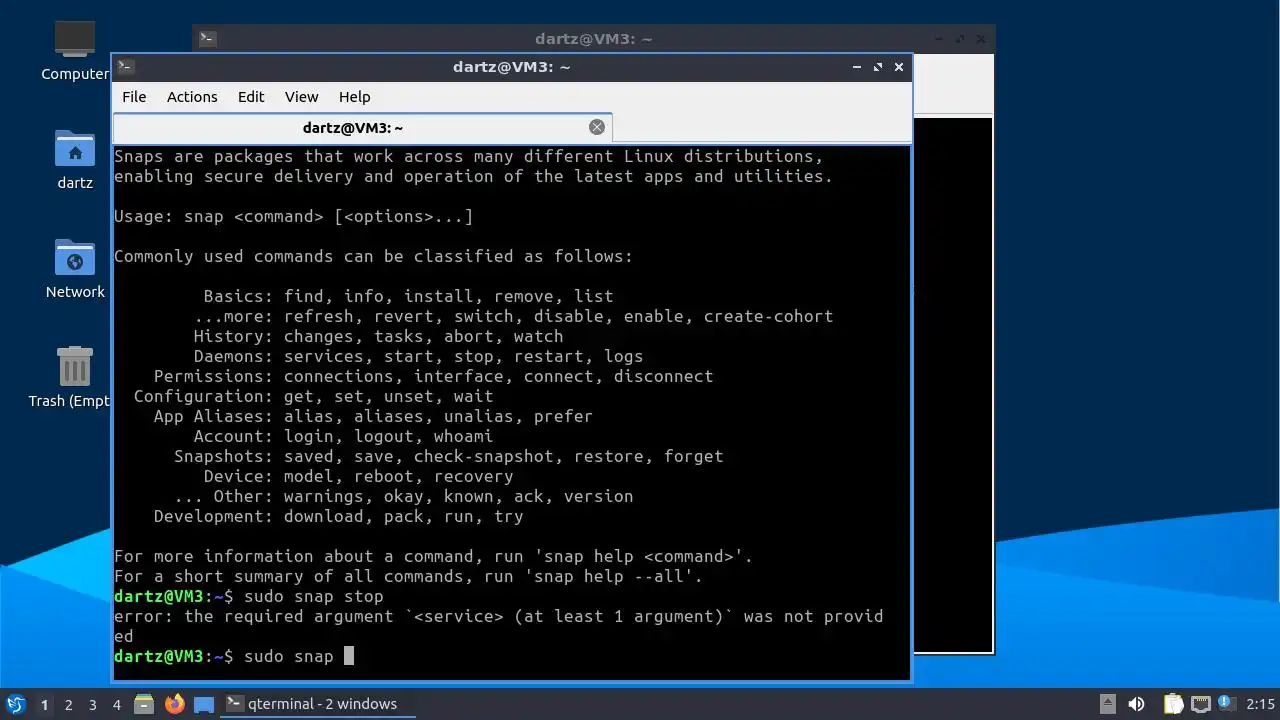1280x720 pixels.
Task: Select the Network desktop icon
Action: pos(75,268)
